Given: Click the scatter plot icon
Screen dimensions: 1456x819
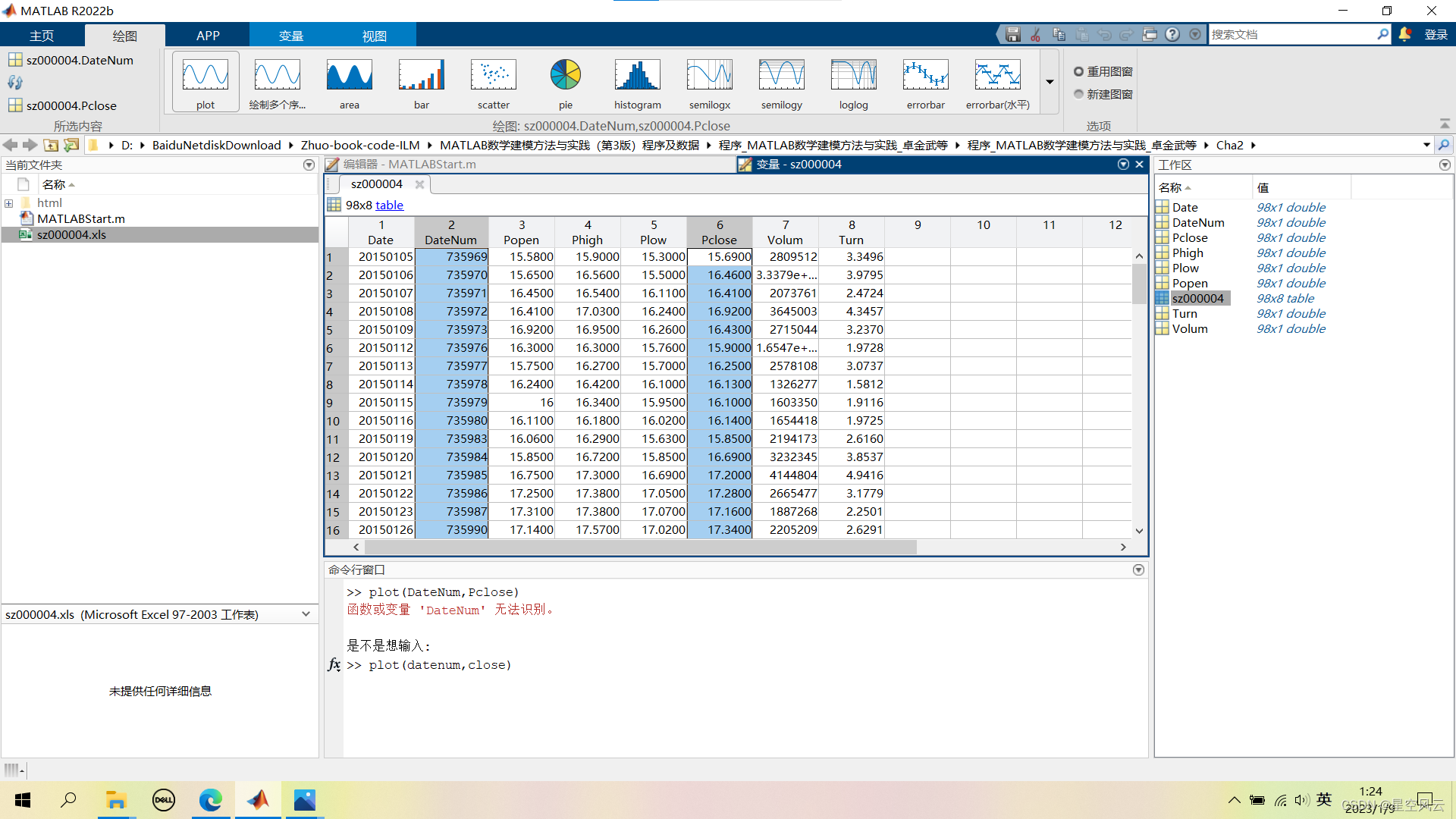Looking at the screenshot, I should point(493,82).
